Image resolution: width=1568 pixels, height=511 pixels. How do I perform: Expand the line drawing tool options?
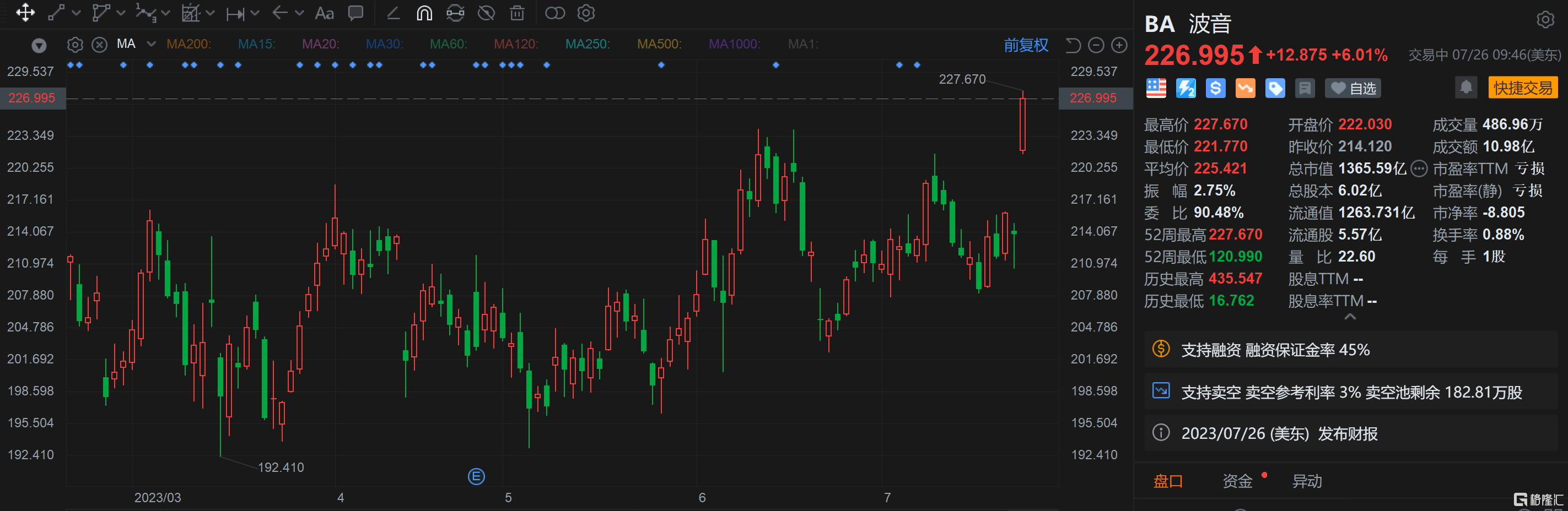[x=76, y=13]
